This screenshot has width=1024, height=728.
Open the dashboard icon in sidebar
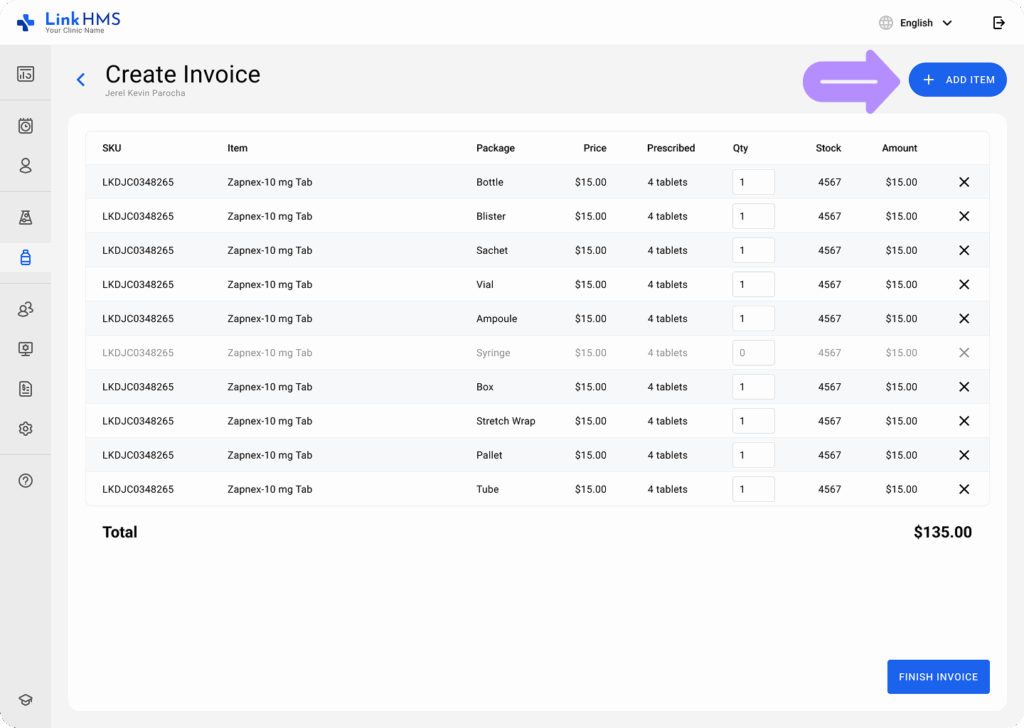click(x=25, y=74)
